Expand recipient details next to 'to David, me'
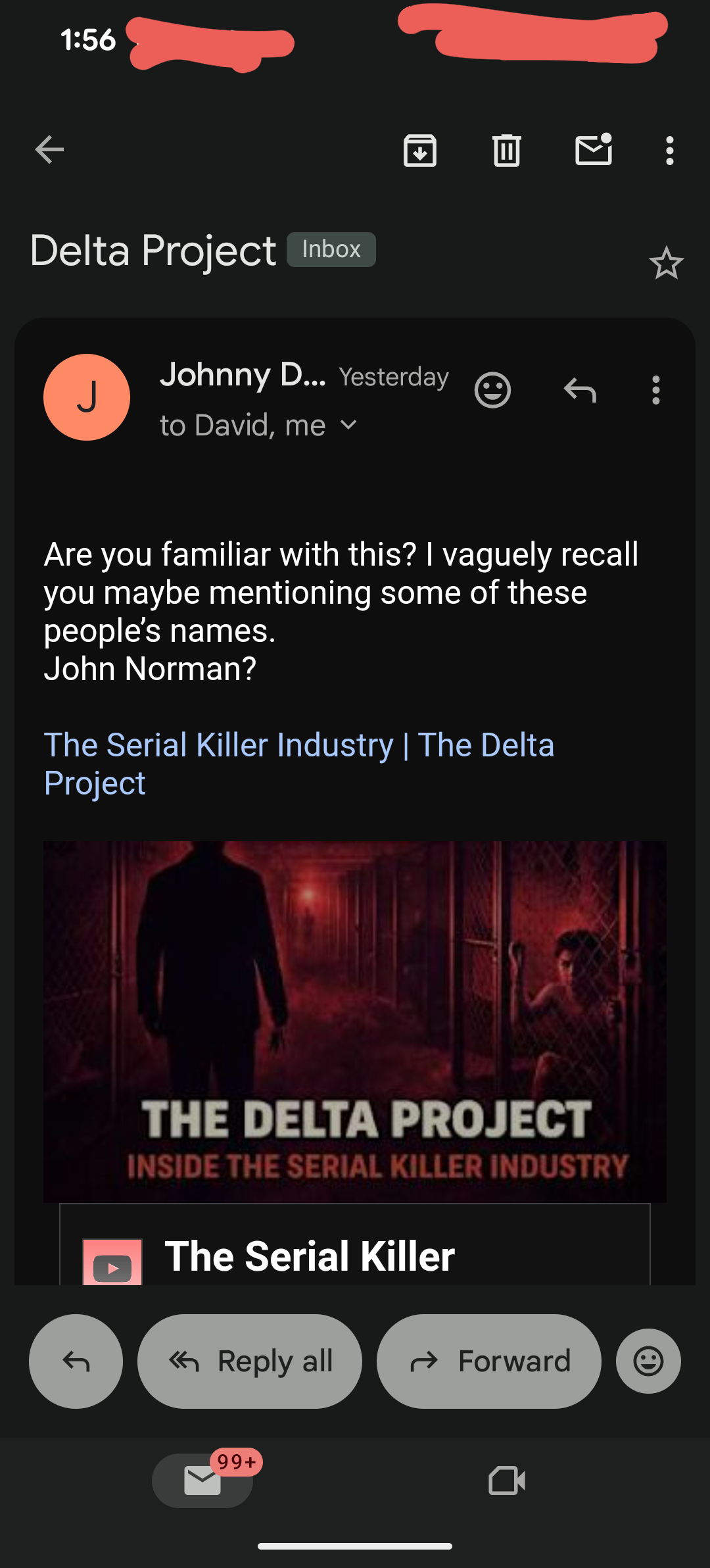The image size is (710, 1568). 349,426
